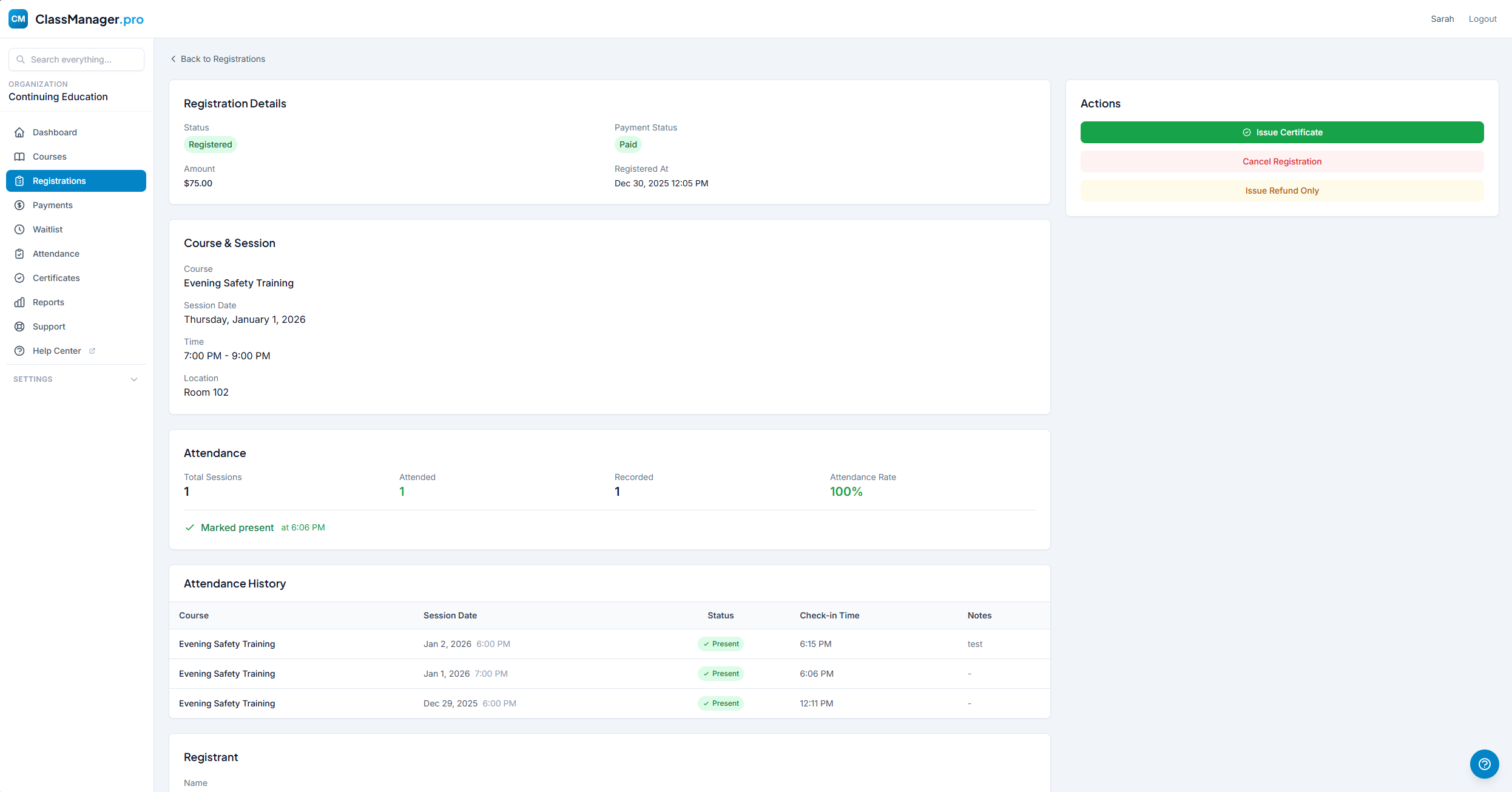1512x792 pixels.
Task: Click the Waitlist clock icon
Action: tap(19, 229)
